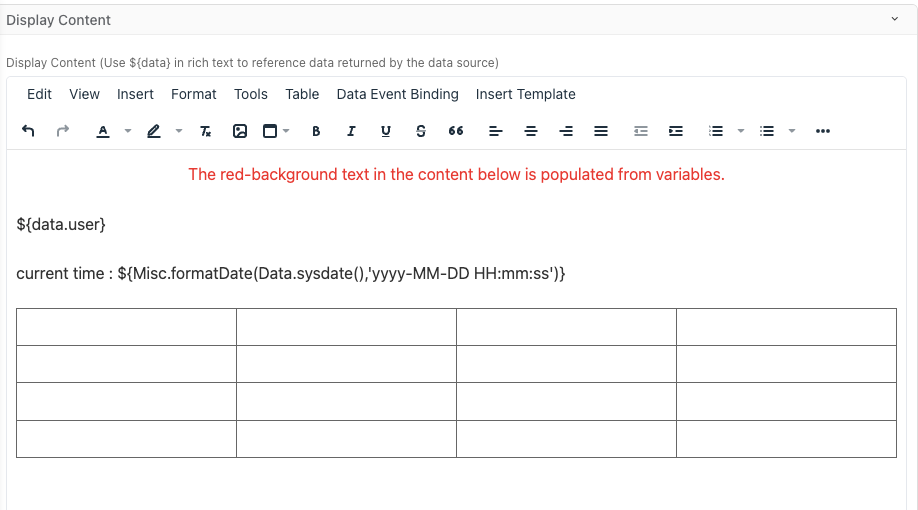Image resolution: width=918 pixels, height=510 pixels.
Task: Justify the text alignment
Action: pyautogui.click(x=601, y=131)
